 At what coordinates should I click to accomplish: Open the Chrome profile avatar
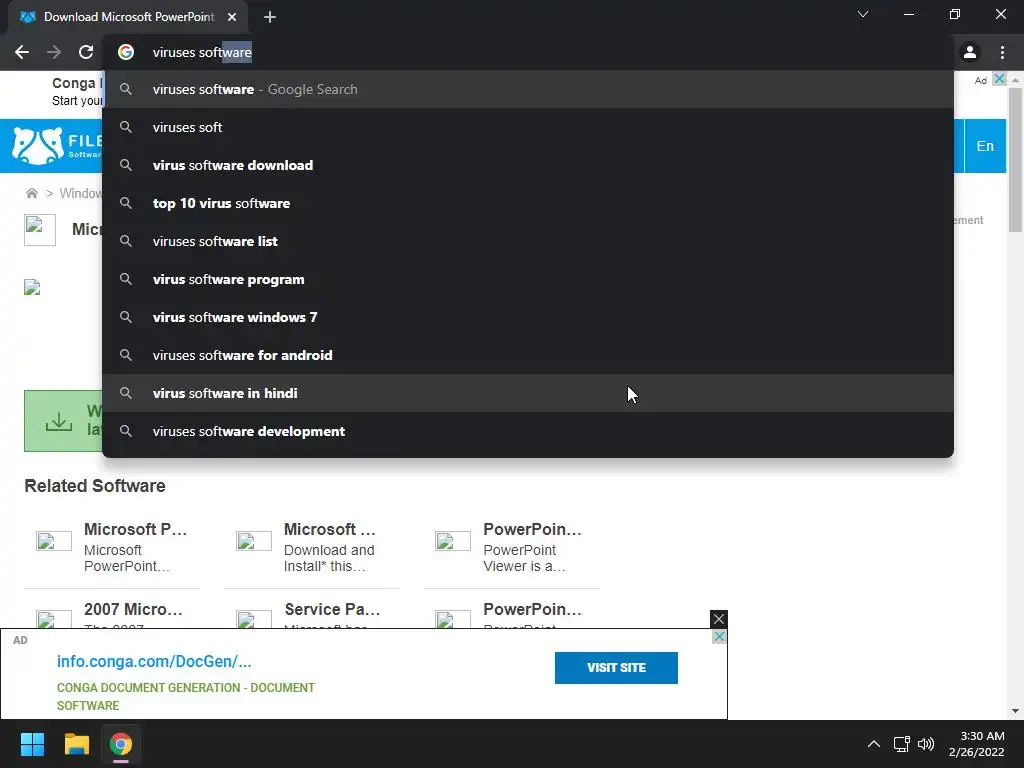pos(970,52)
